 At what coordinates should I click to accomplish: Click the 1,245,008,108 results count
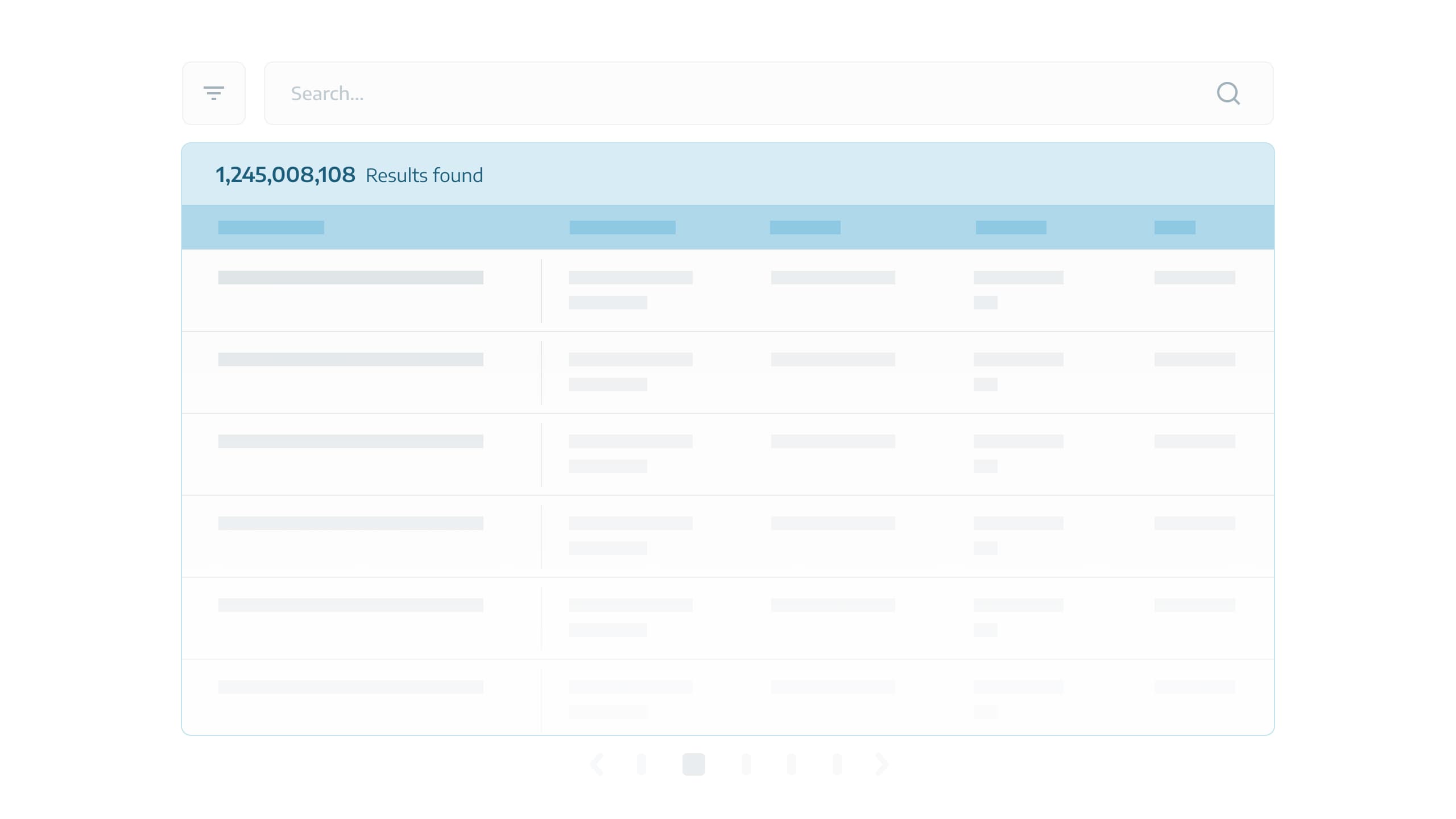coord(286,175)
